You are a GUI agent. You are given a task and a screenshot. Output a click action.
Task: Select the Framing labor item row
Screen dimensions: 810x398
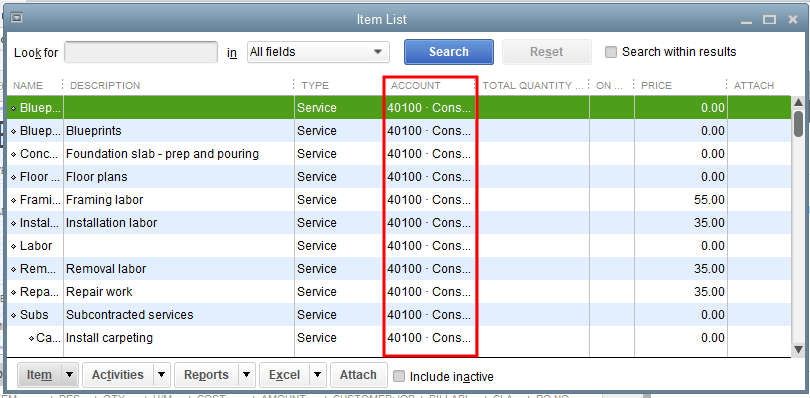point(399,200)
